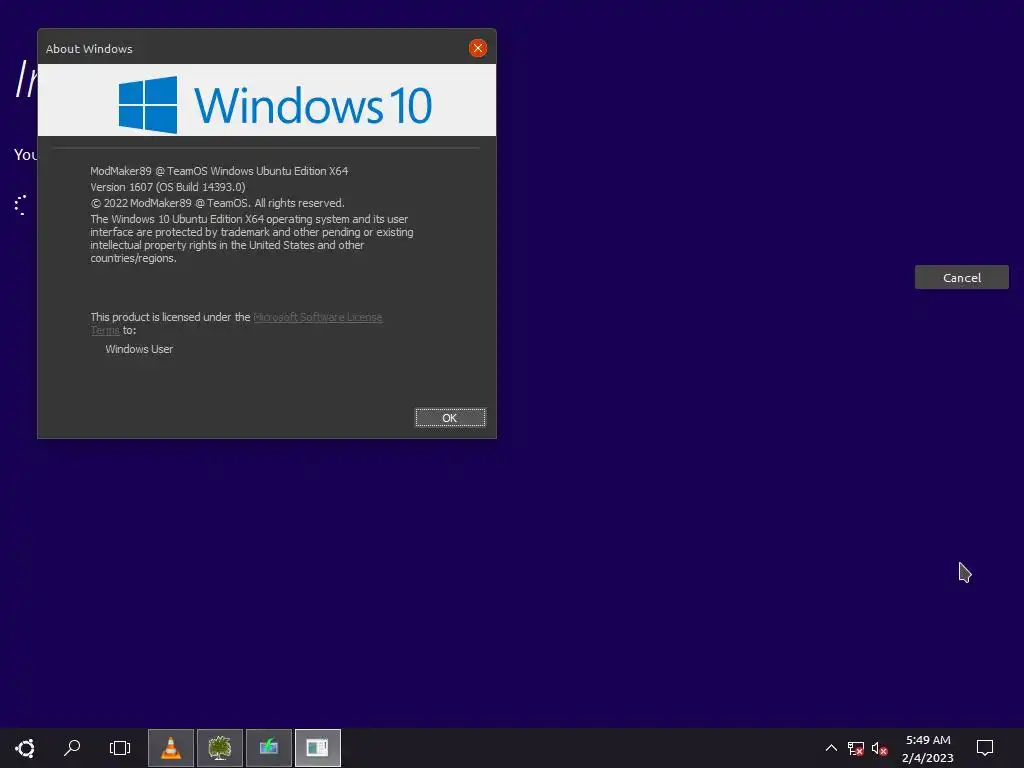1024x768 pixels.
Task: Open network status tray icon
Action: tap(856, 748)
